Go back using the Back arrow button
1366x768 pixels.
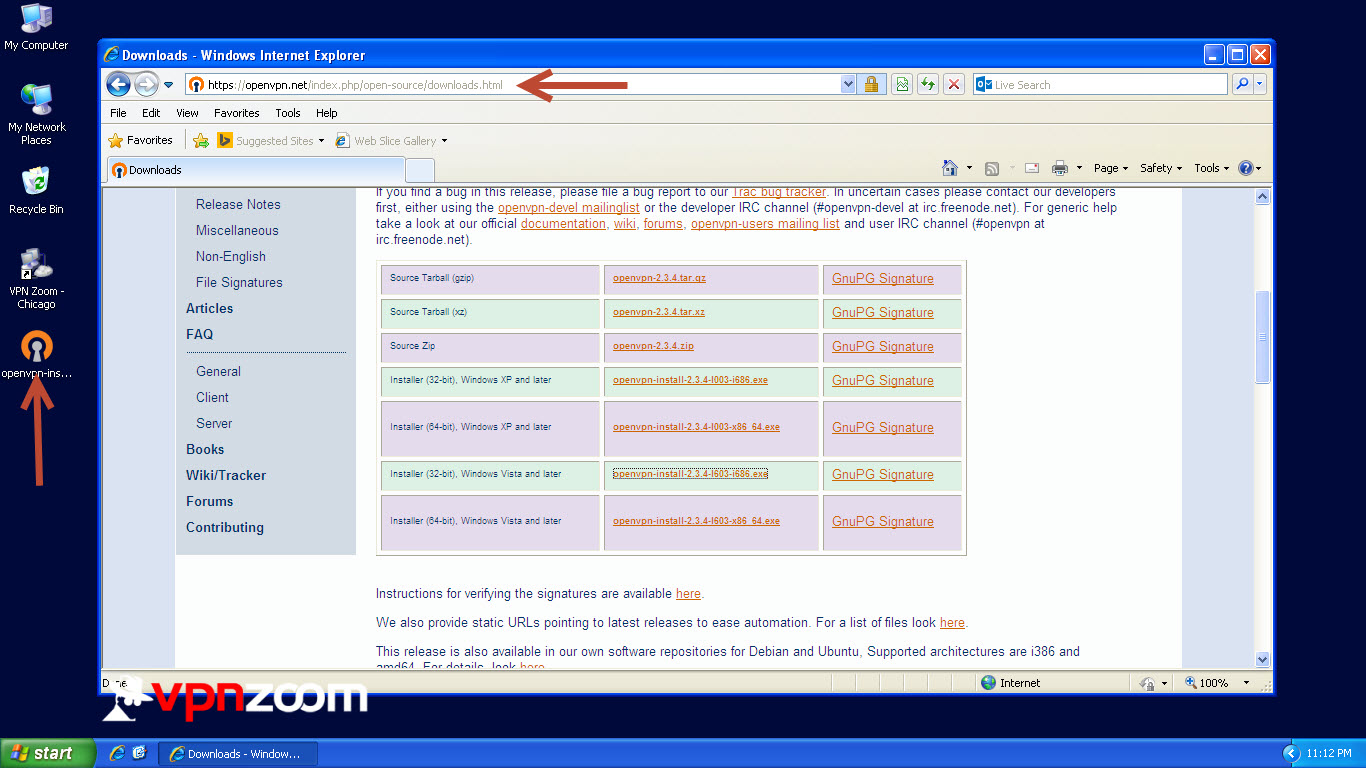click(118, 85)
